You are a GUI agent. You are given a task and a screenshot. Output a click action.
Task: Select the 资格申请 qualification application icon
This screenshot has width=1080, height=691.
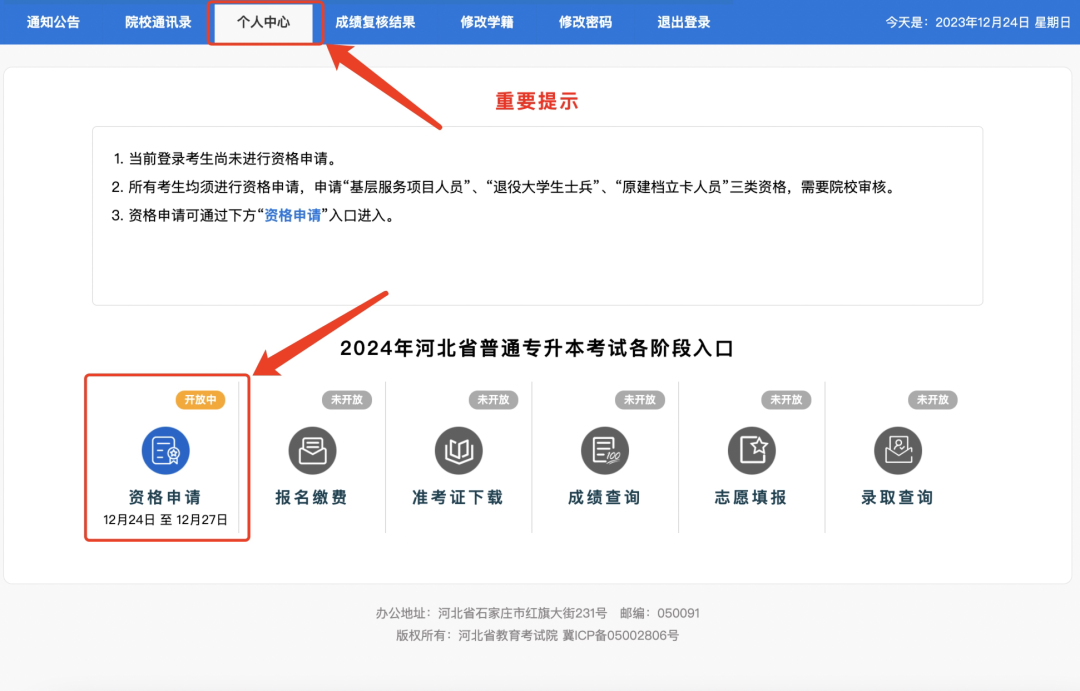tap(166, 451)
